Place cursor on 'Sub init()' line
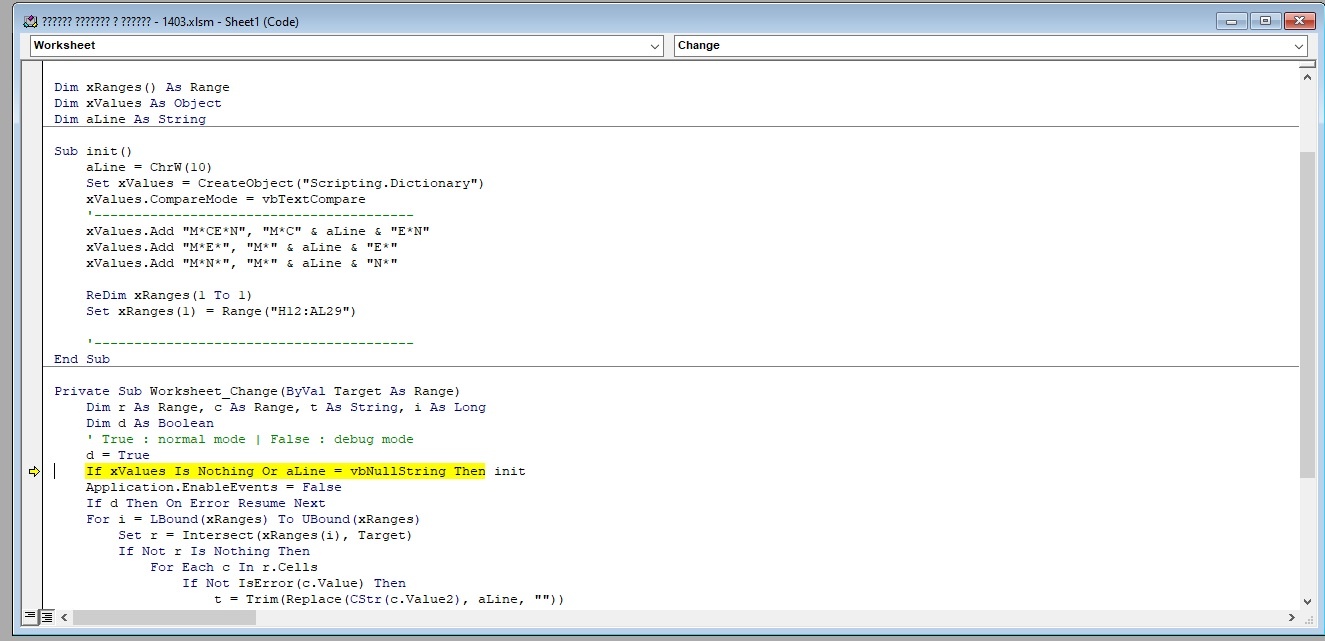This screenshot has width=1325, height=641. coord(93,151)
